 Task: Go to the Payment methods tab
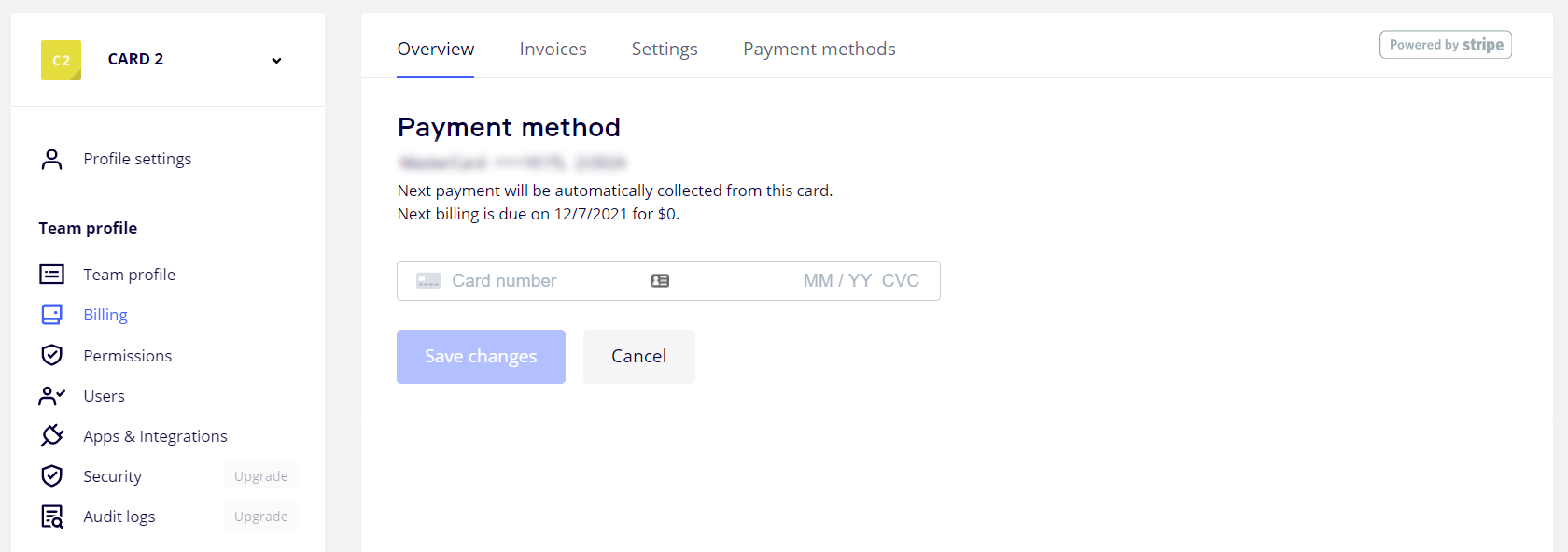[x=819, y=49]
